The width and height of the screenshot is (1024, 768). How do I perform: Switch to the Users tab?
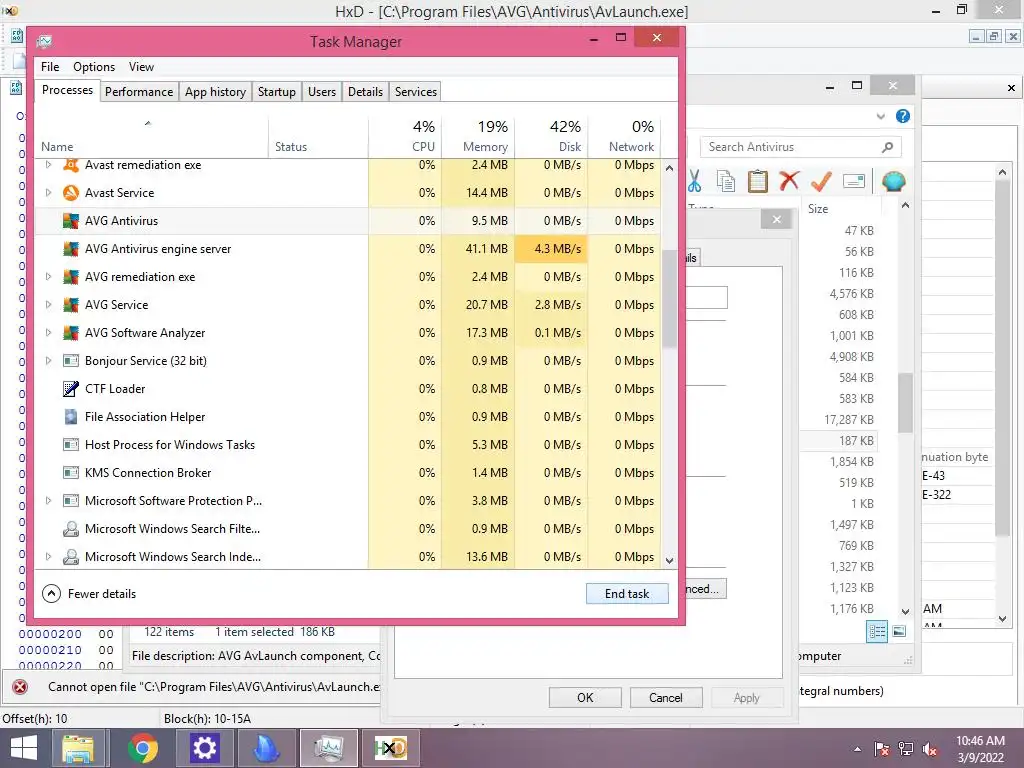tap(322, 91)
